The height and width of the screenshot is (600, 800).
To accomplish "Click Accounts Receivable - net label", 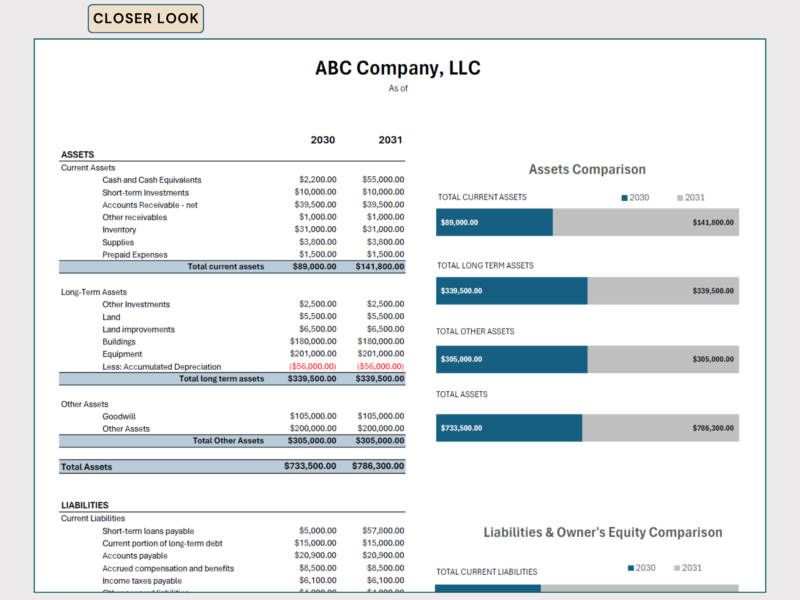I will click(150, 205).
